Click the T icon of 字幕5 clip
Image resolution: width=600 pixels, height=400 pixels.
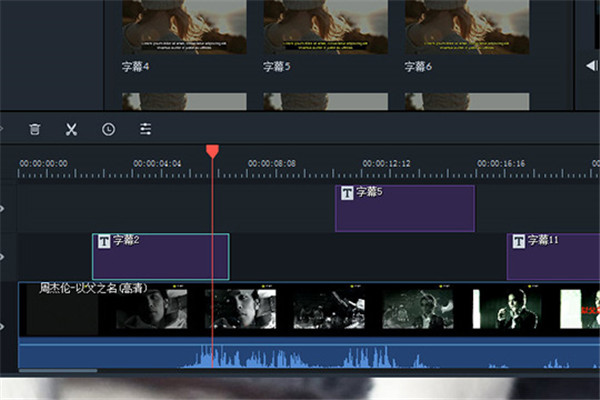347,193
